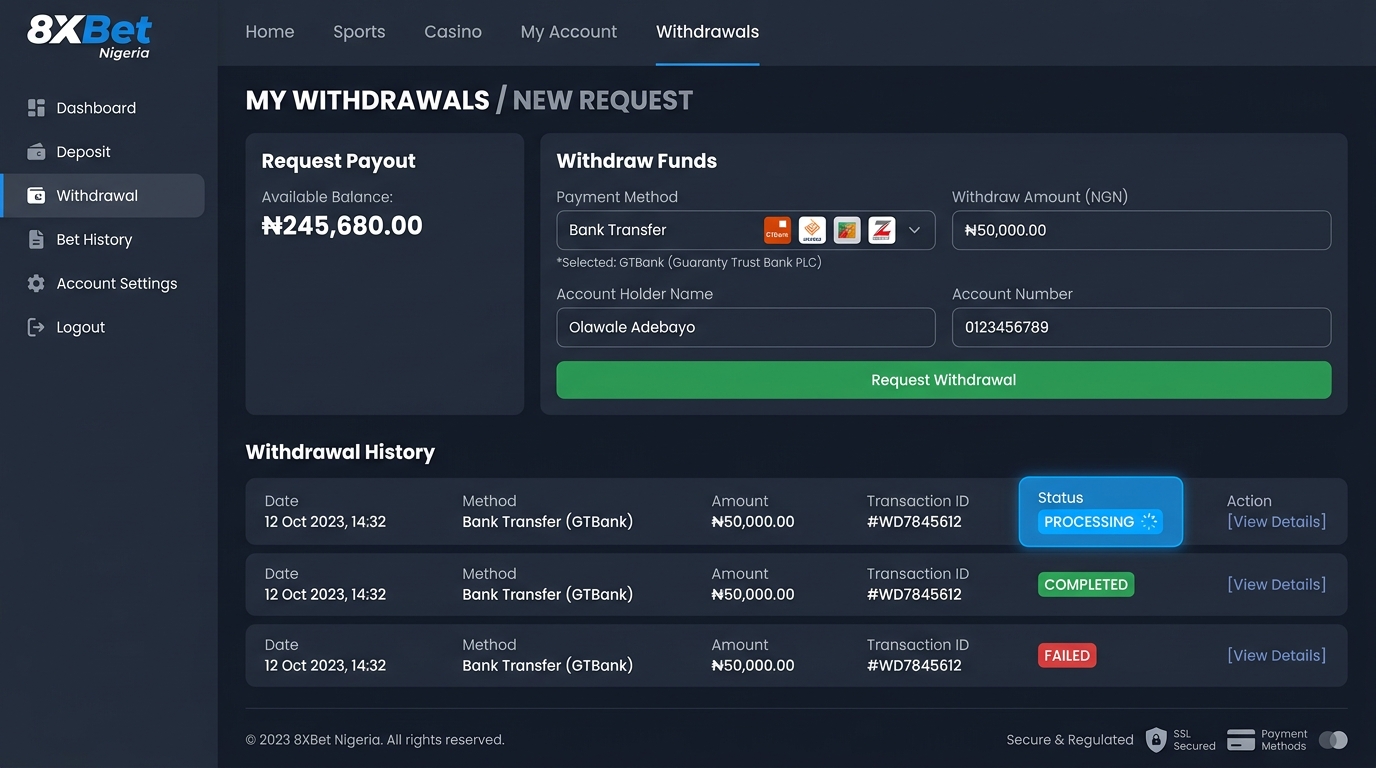
Task: Click the spinner beside PROCESSING status
Action: [x=1149, y=522]
